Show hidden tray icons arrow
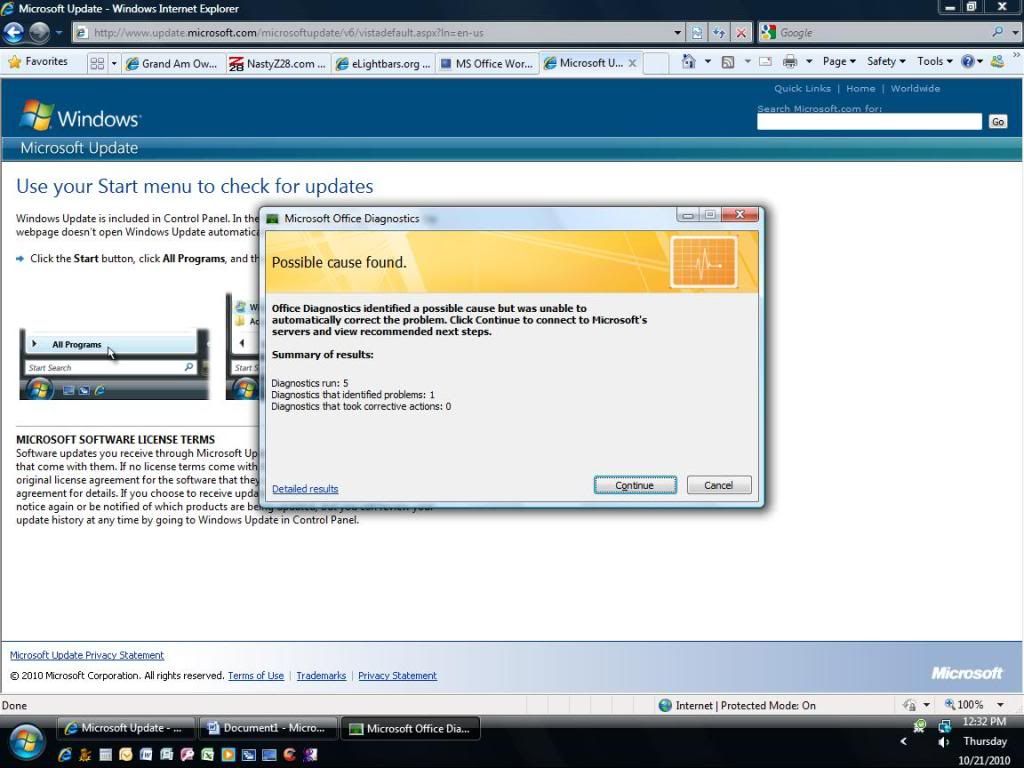1024x768 pixels. [903, 741]
